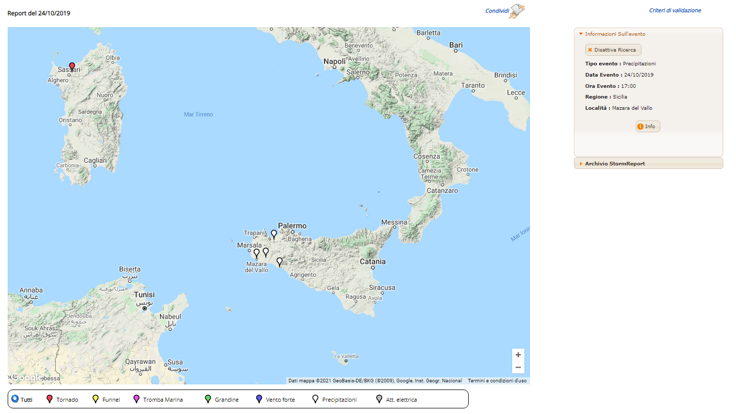Zoom in on the map
Viewport: 736px width, 414px height.
click(x=518, y=355)
